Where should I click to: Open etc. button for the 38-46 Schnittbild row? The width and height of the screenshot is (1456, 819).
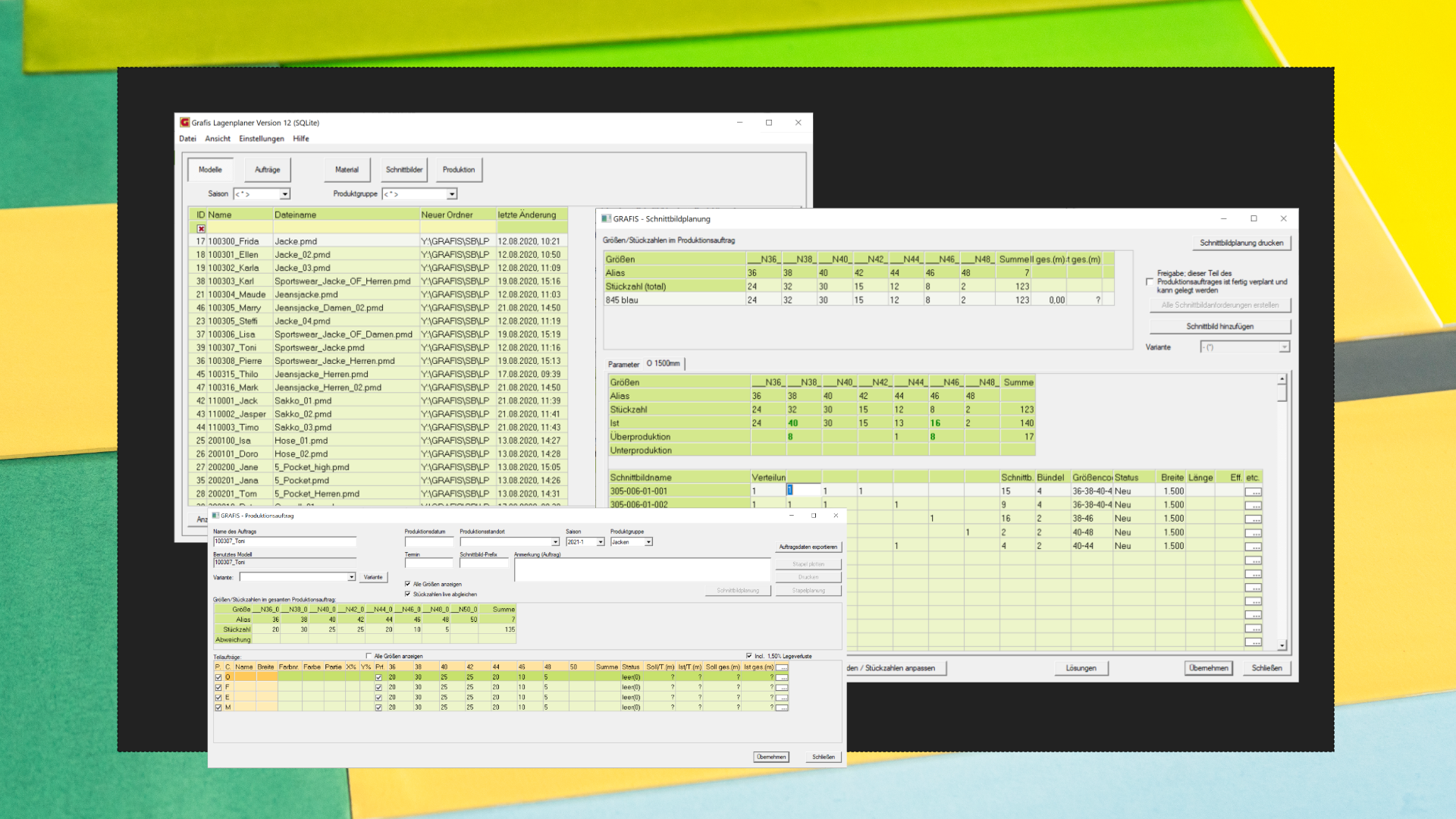1253,519
